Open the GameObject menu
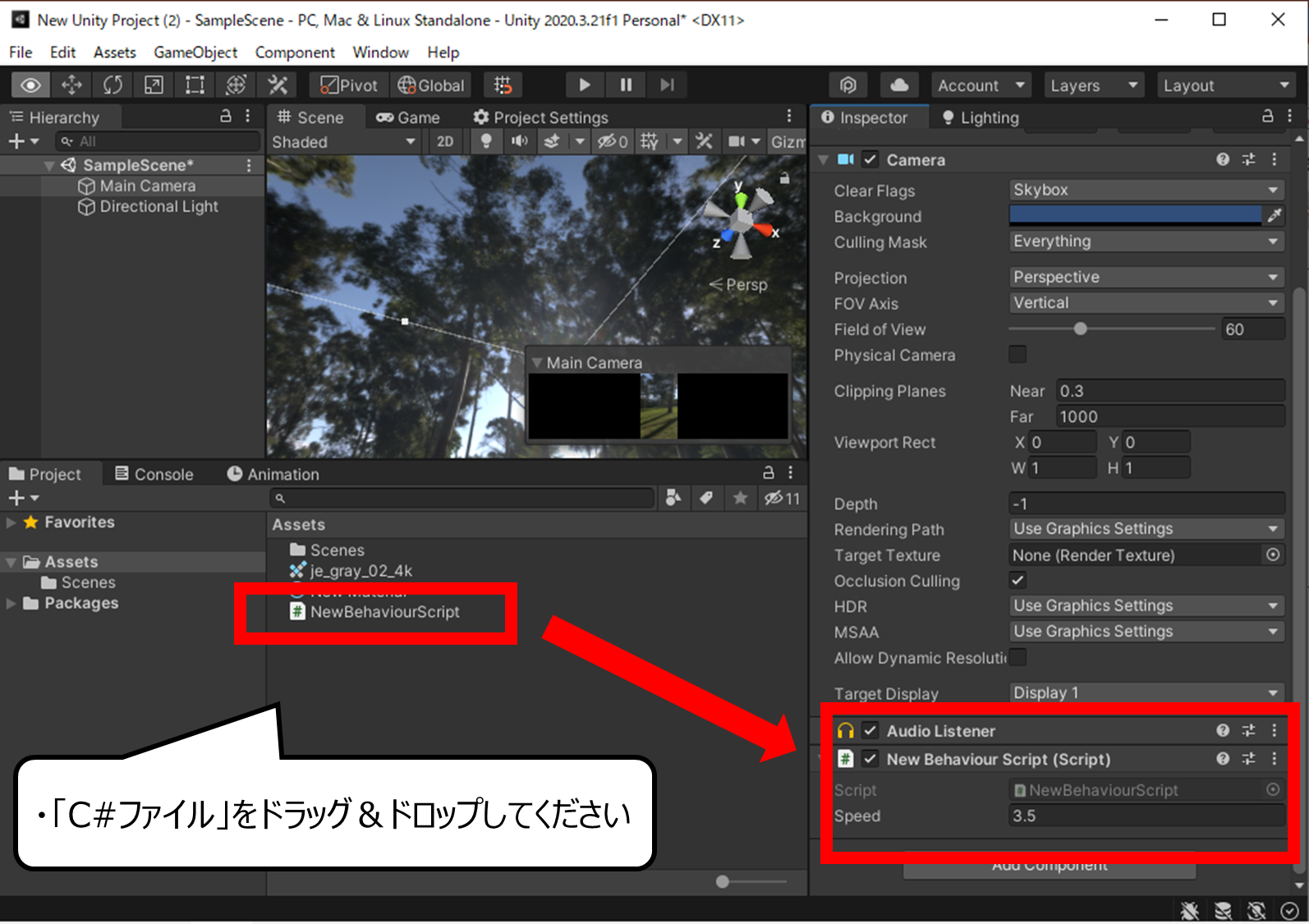The image size is (1309, 924). (195, 53)
